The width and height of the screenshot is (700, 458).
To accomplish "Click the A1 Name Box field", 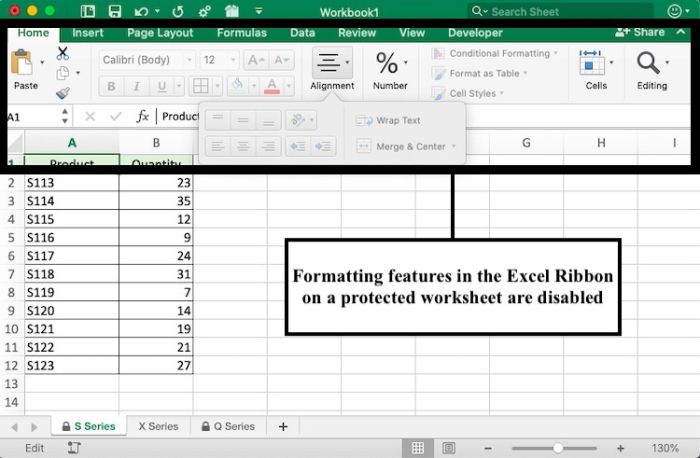I will point(31,117).
